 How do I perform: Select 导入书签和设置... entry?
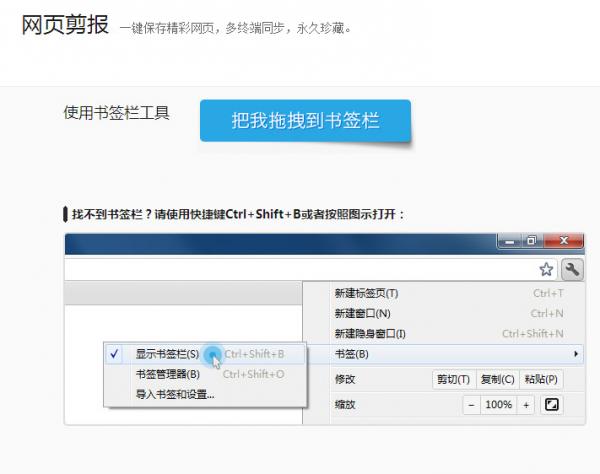coord(205,394)
